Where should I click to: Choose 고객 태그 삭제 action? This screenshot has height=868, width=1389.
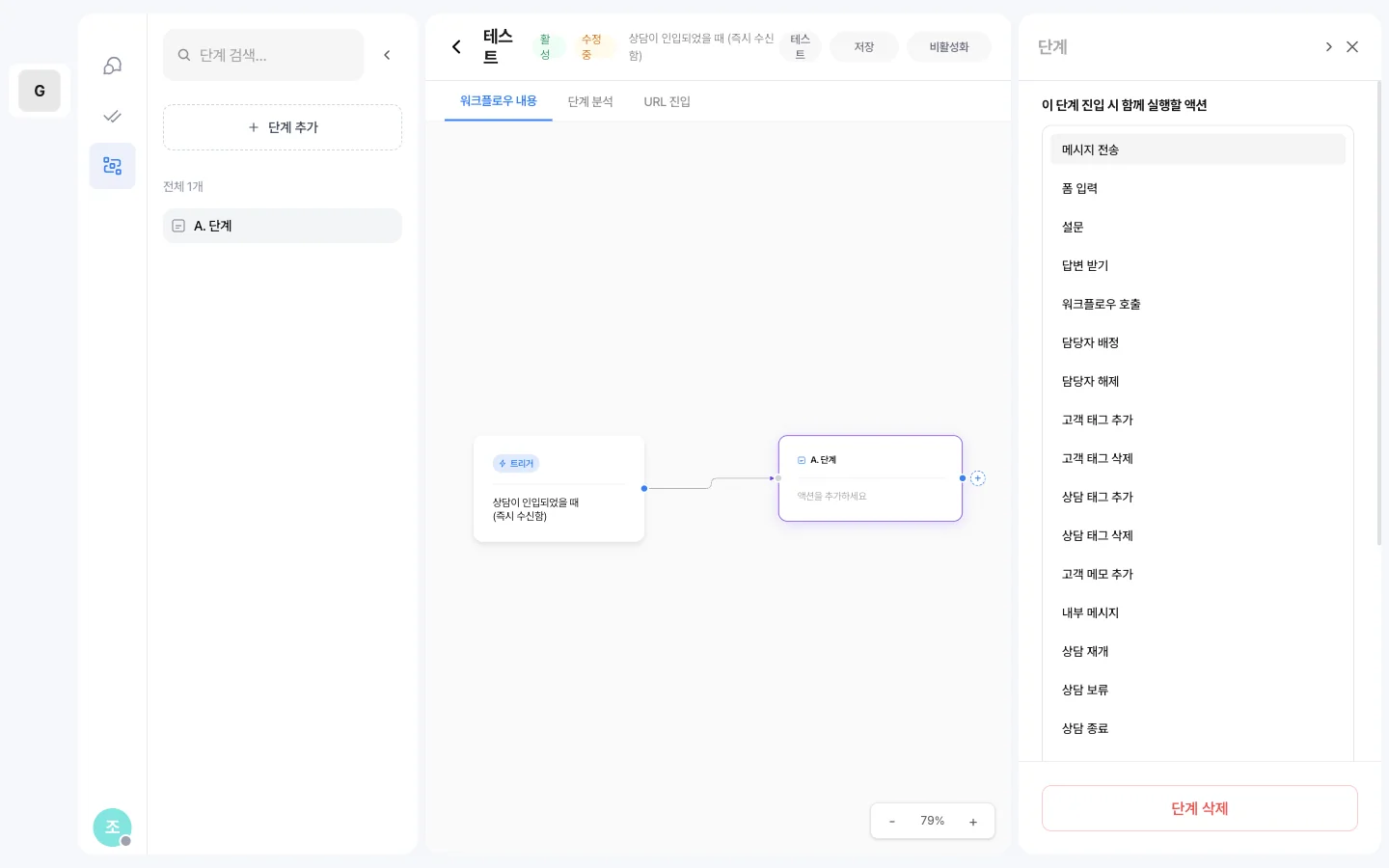(x=1198, y=458)
